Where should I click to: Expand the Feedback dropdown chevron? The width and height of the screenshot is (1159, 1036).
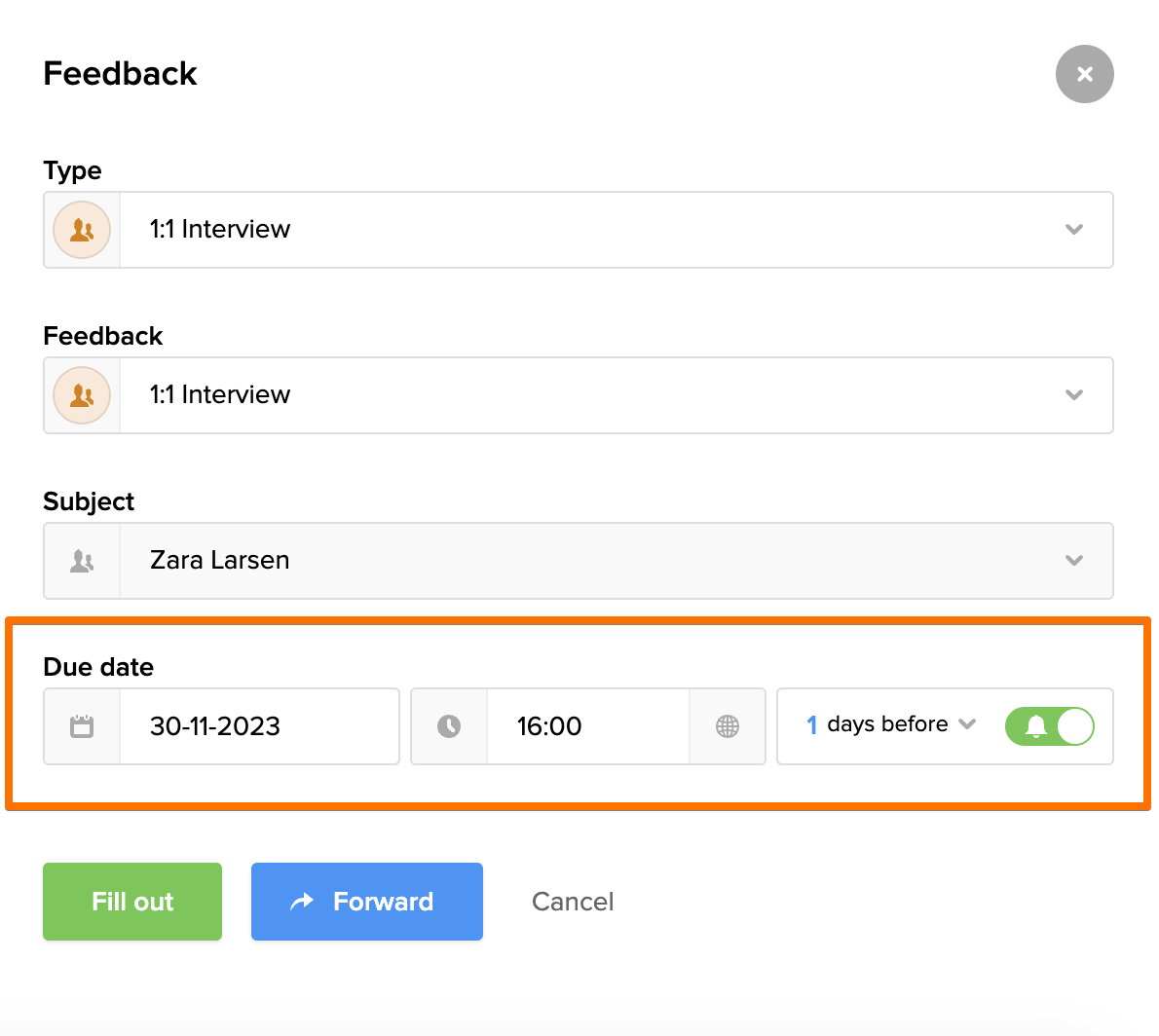[x=1073, y=395]
